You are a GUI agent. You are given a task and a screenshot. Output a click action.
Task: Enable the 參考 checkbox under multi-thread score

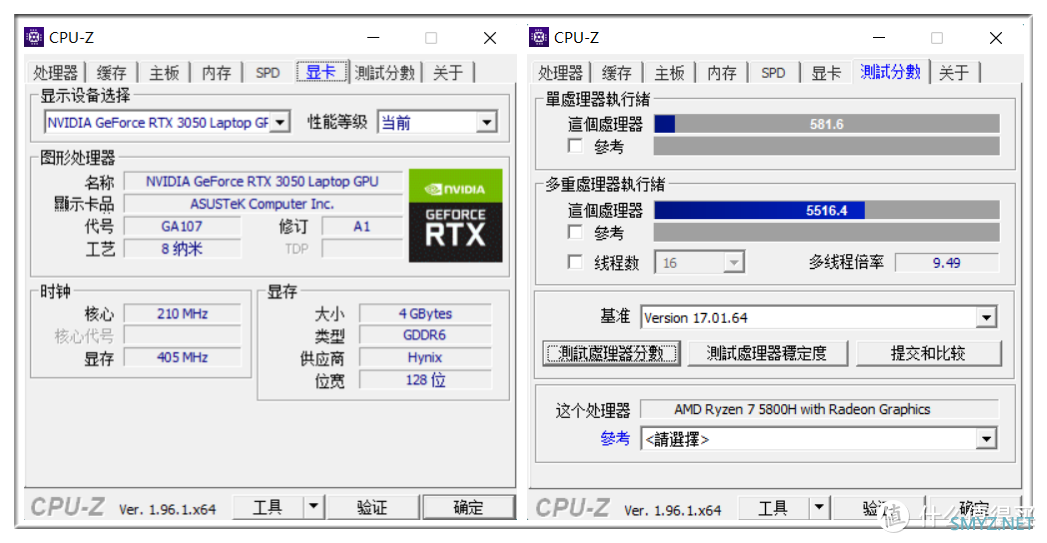[574, 232]
